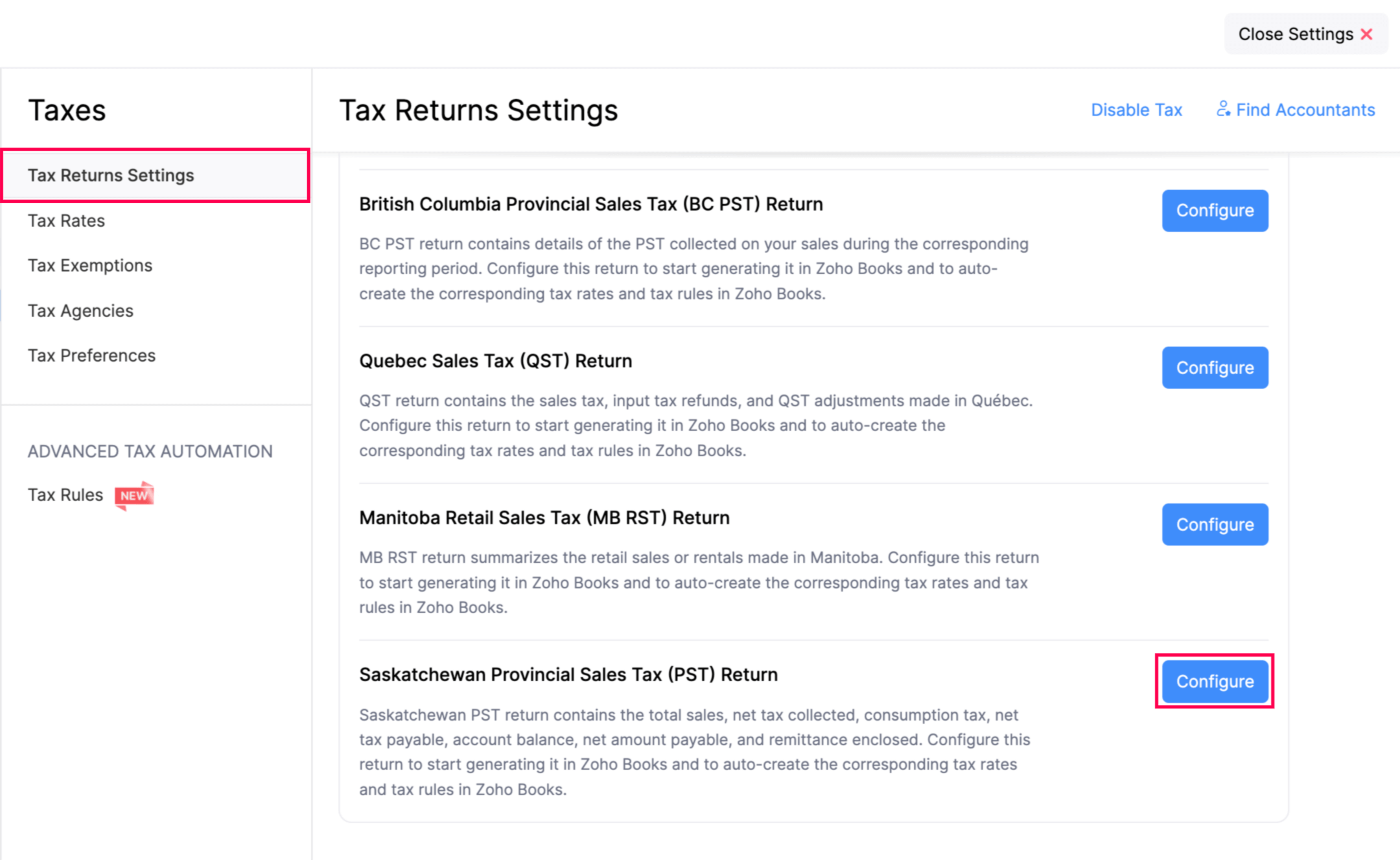1400x860 pixels.
Task: Open Tax Exemptions settings page
Action: click(x=90, y=265)
